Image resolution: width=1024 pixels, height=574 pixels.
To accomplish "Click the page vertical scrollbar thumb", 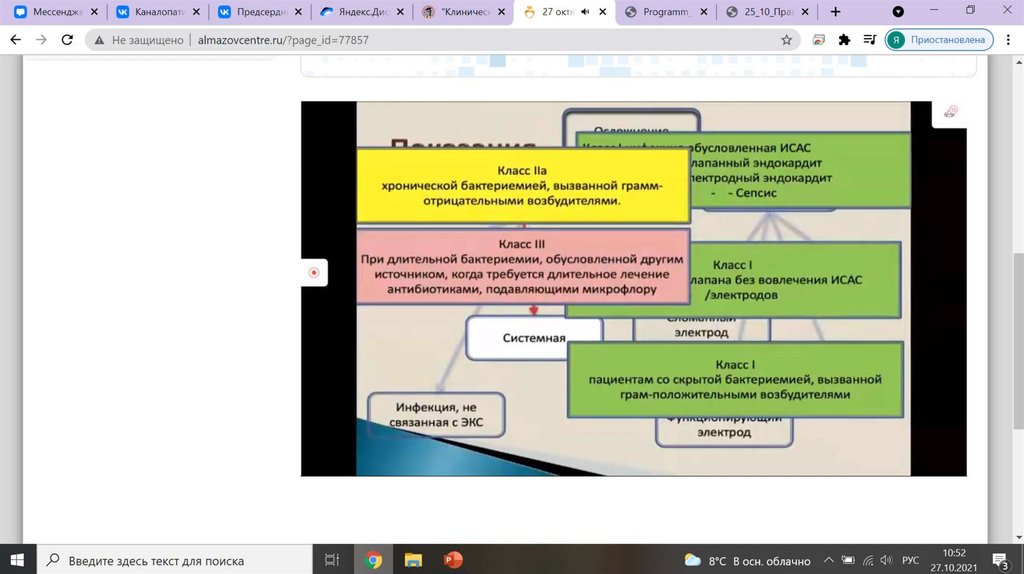I will click(x=1019, y=342).
